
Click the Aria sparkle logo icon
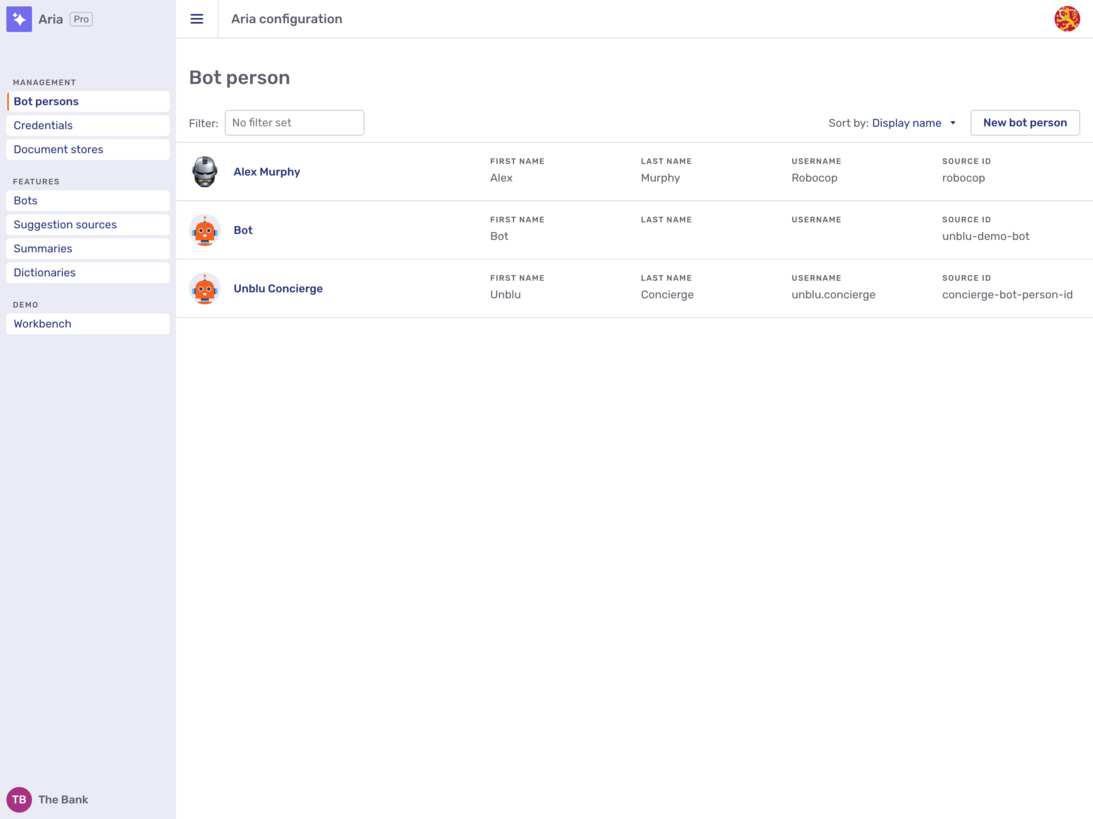[19, 19]
